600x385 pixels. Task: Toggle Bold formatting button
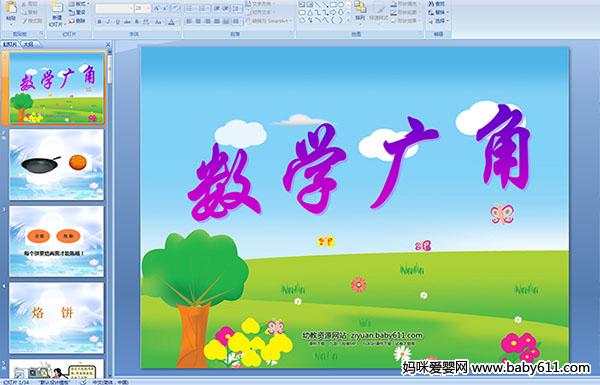point(99,22)
